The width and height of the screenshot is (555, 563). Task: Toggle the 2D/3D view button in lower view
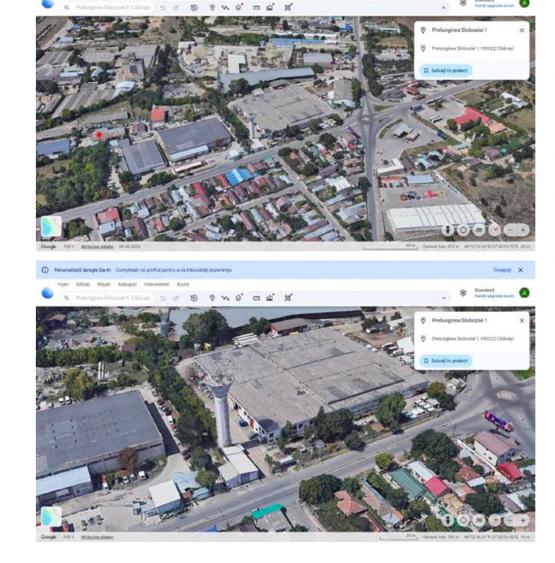tap(479, 520)
